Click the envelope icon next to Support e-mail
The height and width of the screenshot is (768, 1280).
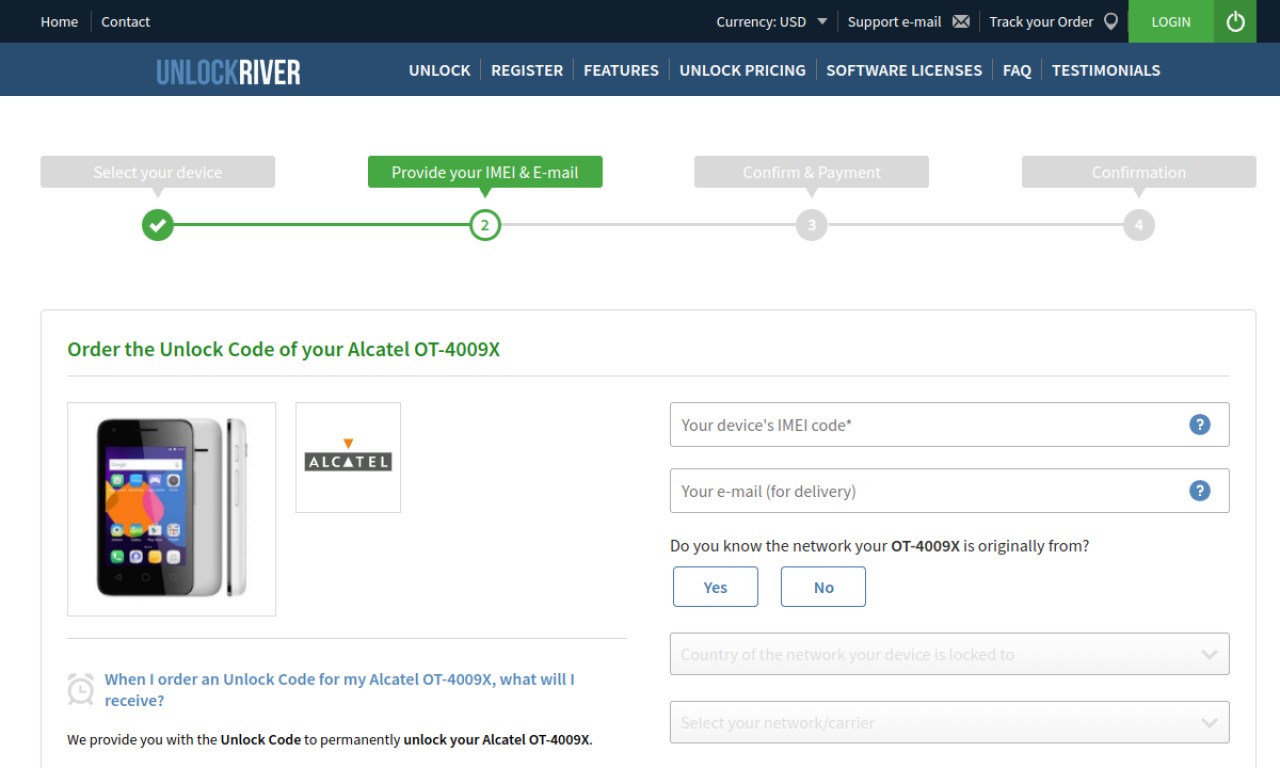click(961, 22)
